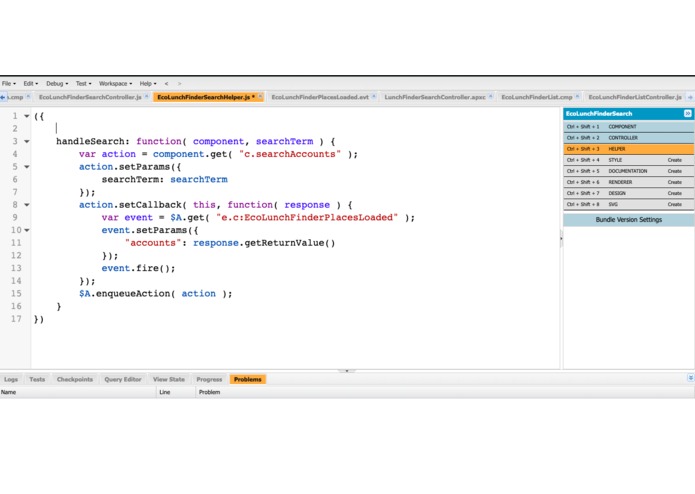This screenshot has width=695, height=494.
Task: Select the HELPER bundle item
Action: [629, 149]
